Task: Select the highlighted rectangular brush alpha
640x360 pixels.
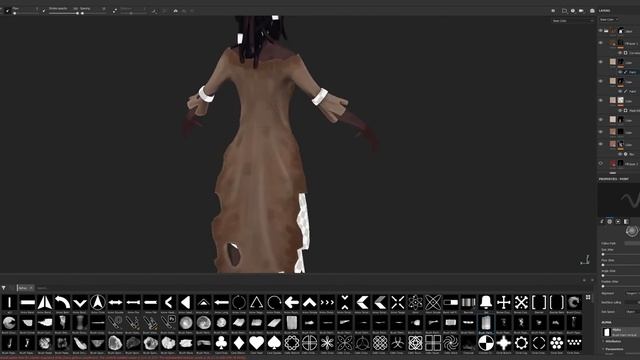Action: coord(486,323)
